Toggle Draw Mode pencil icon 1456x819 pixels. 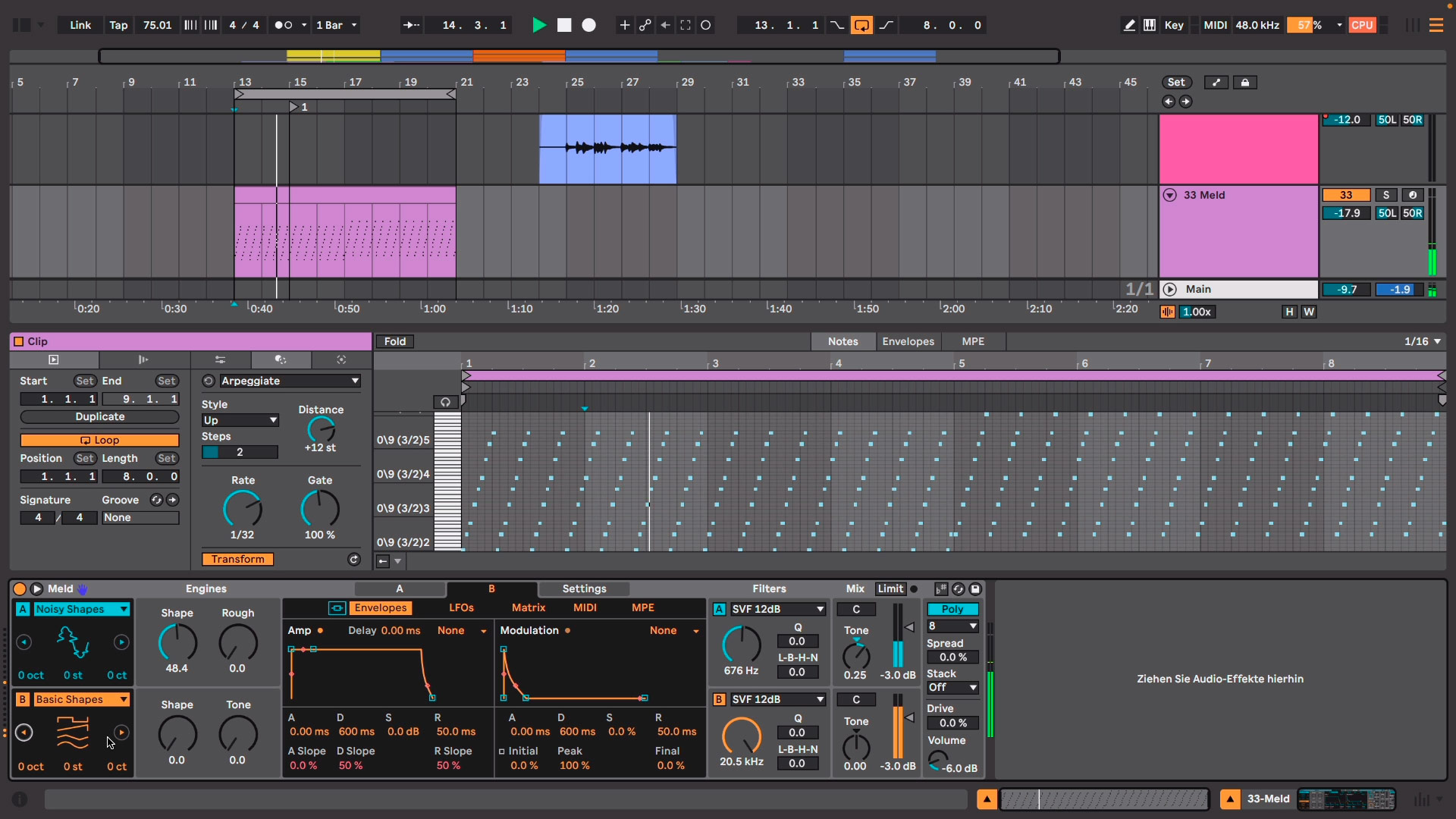pyautogui.click(x=1129, y=25)
